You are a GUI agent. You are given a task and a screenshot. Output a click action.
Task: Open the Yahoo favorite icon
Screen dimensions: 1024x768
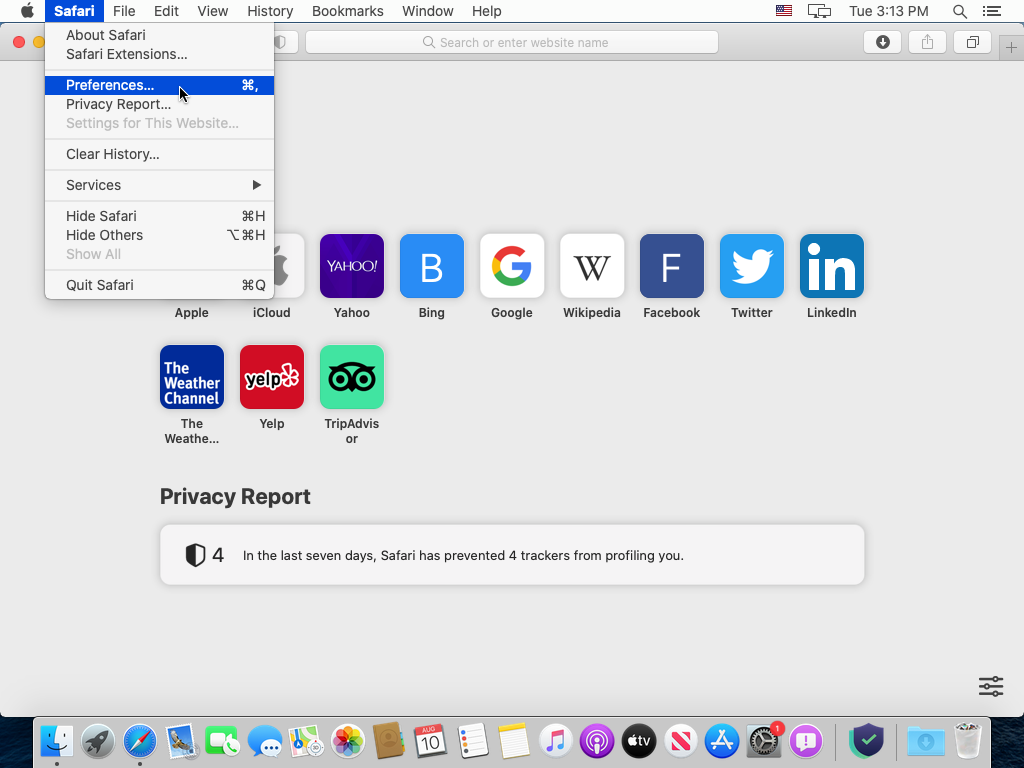351,266
